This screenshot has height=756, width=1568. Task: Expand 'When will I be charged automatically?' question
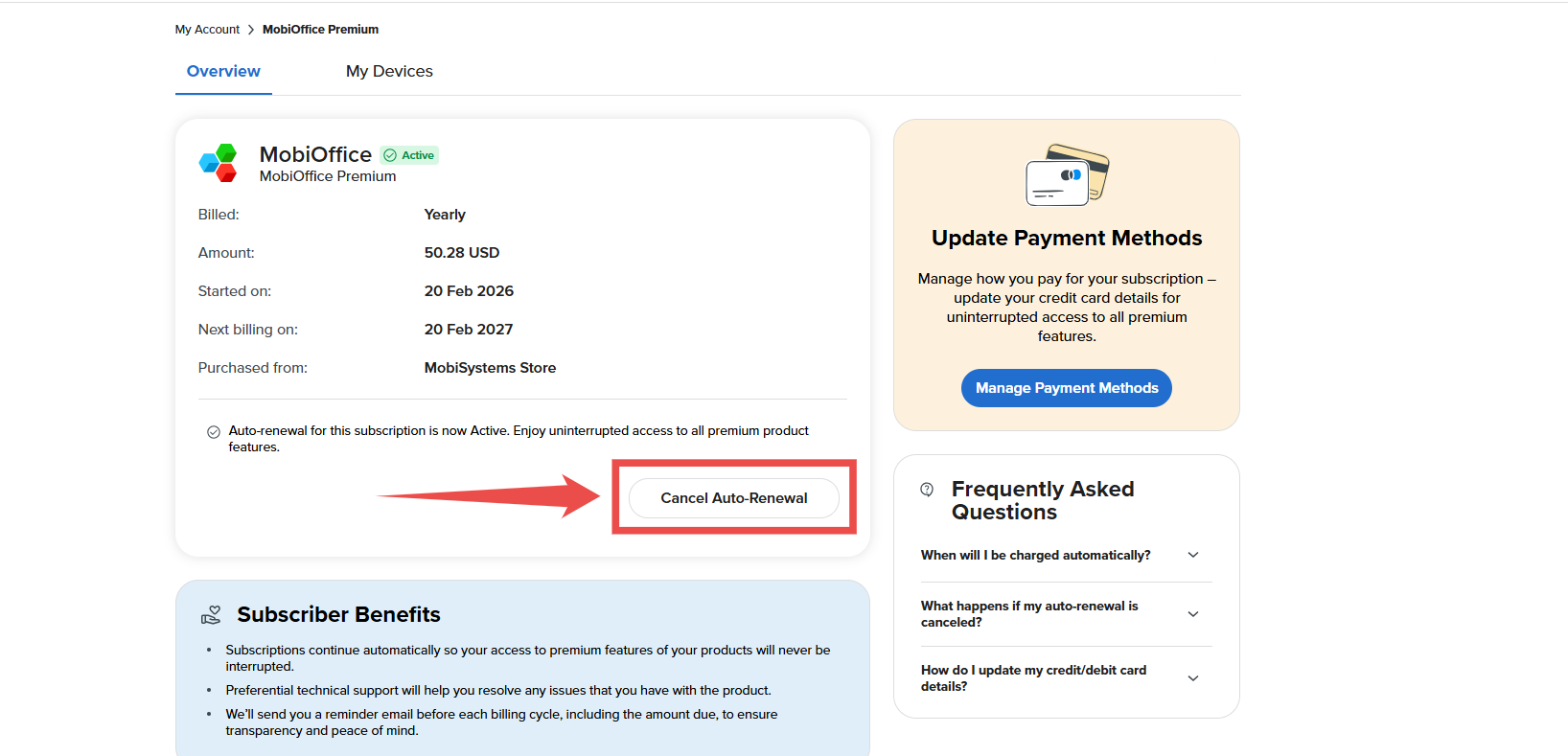pyautogui.click(x=1067, y=555)
